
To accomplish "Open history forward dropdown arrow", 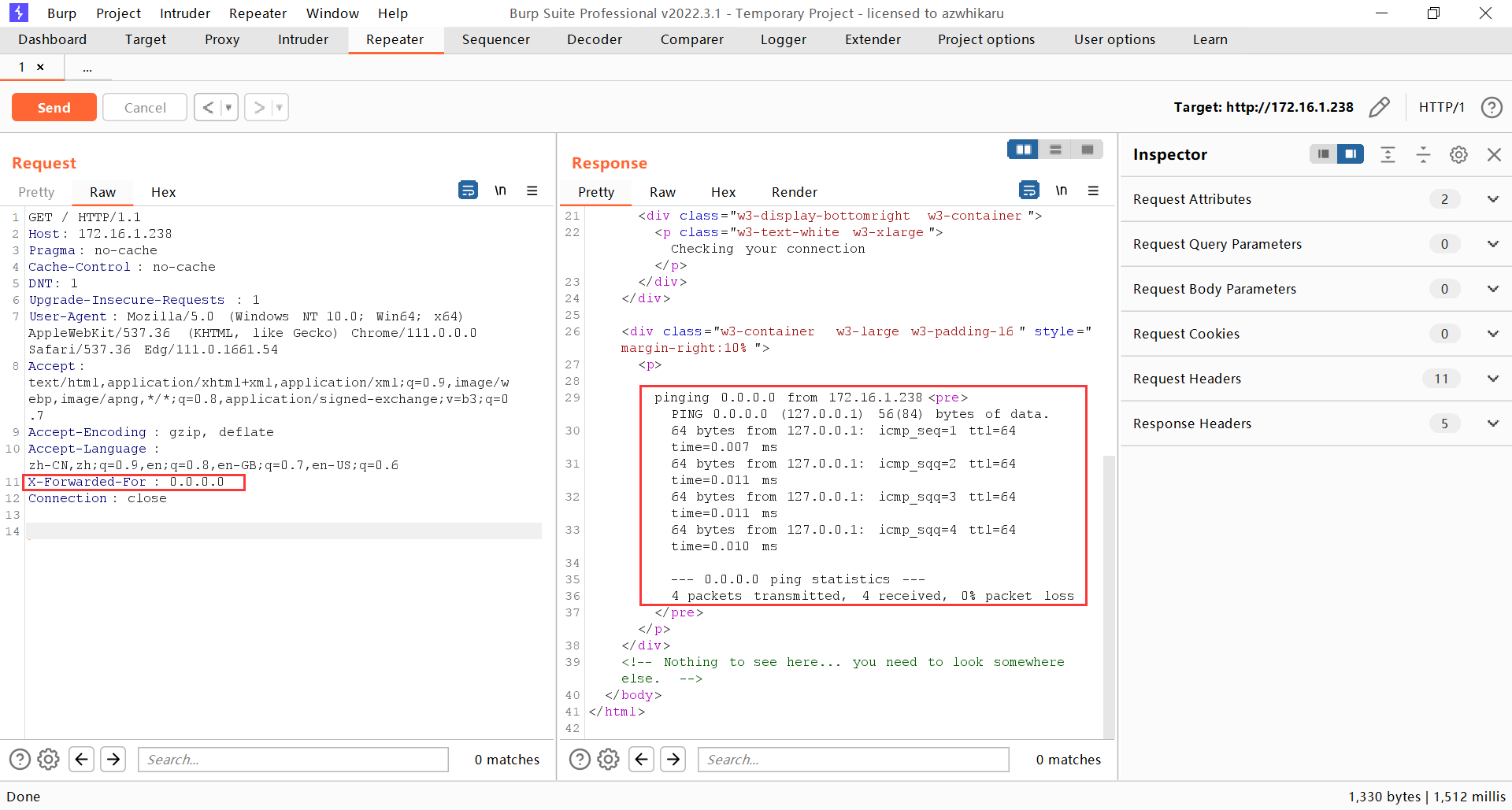I will pyautogui.click(x=280, y=107).
